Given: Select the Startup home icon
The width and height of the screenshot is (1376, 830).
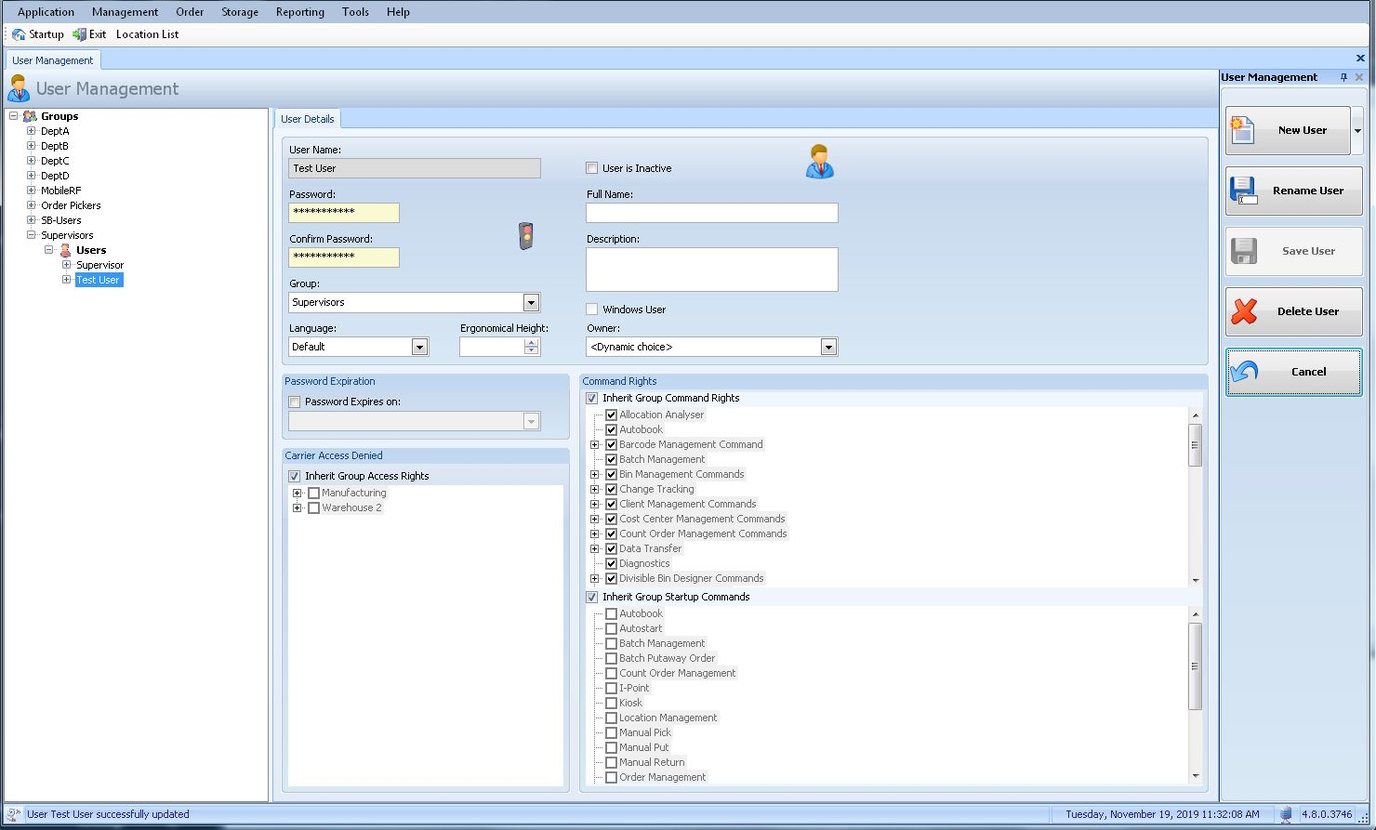Looking at the screenshot, I should (x=17, y=33).
